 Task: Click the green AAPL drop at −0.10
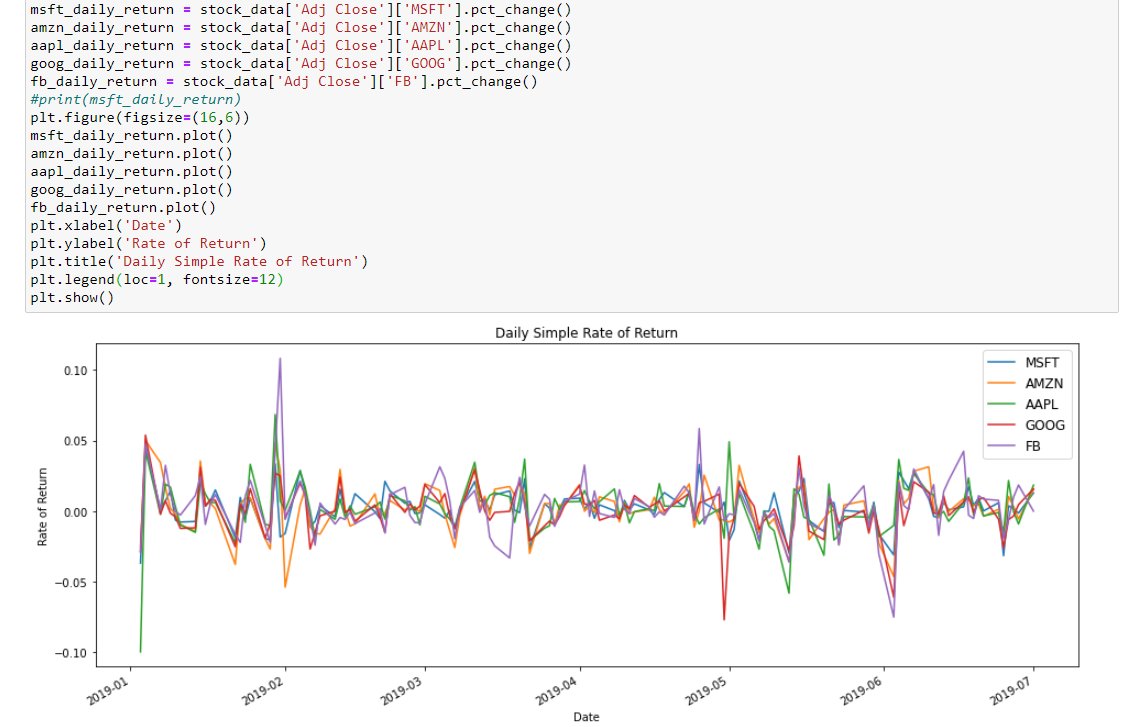141,650
